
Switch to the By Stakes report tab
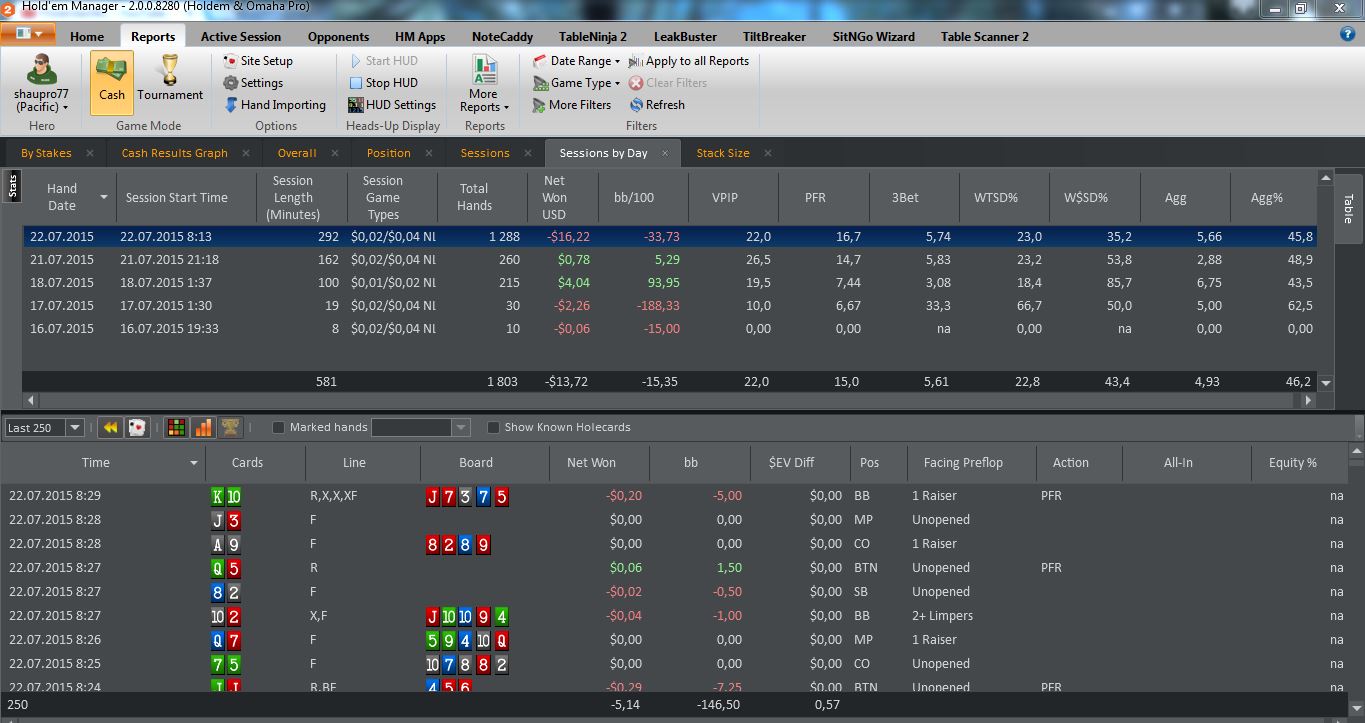click(46, 153)
